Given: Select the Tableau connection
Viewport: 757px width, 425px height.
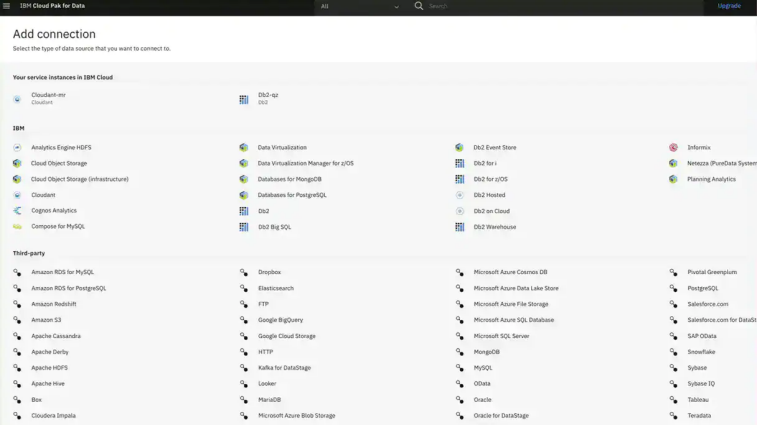Looking at the screenshot, I should coord(698,399).
